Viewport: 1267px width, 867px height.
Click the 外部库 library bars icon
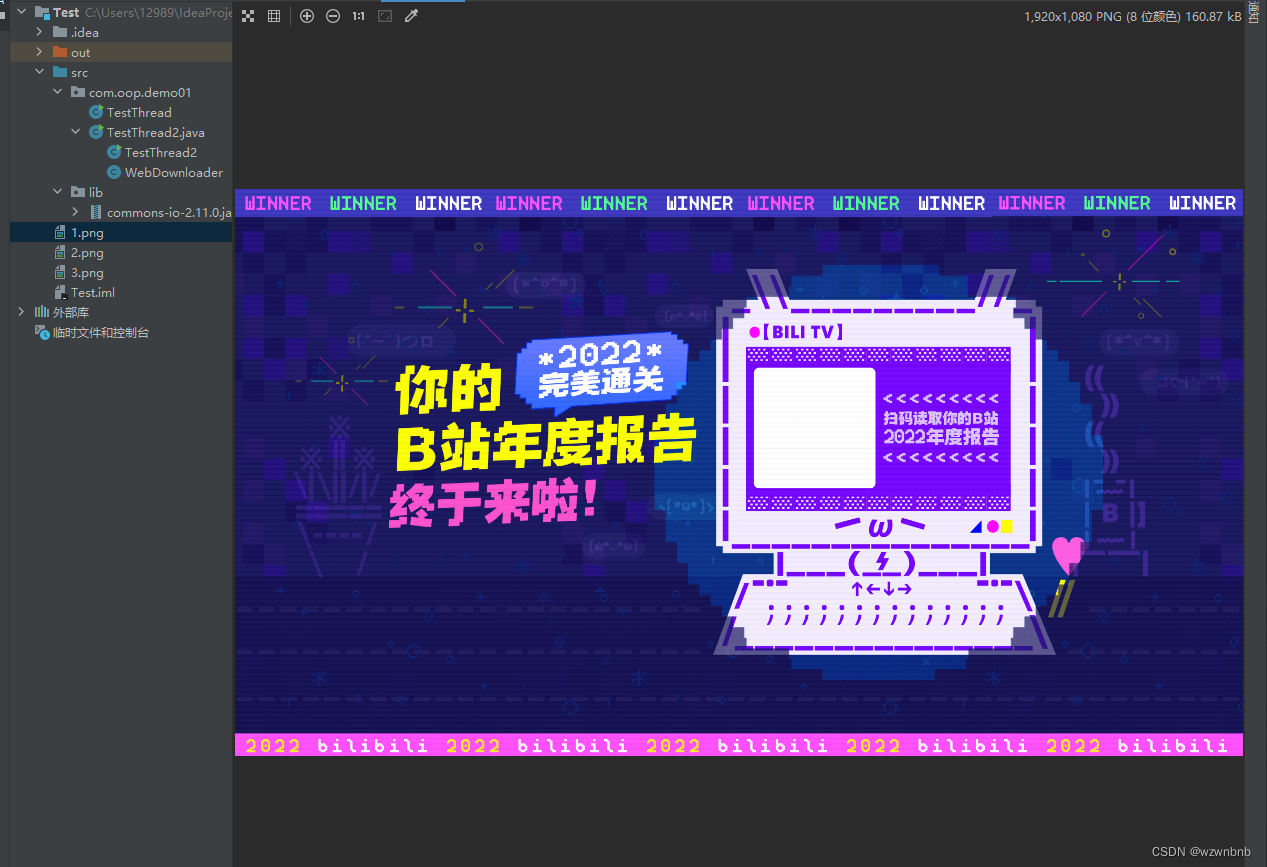pos(42,312)
